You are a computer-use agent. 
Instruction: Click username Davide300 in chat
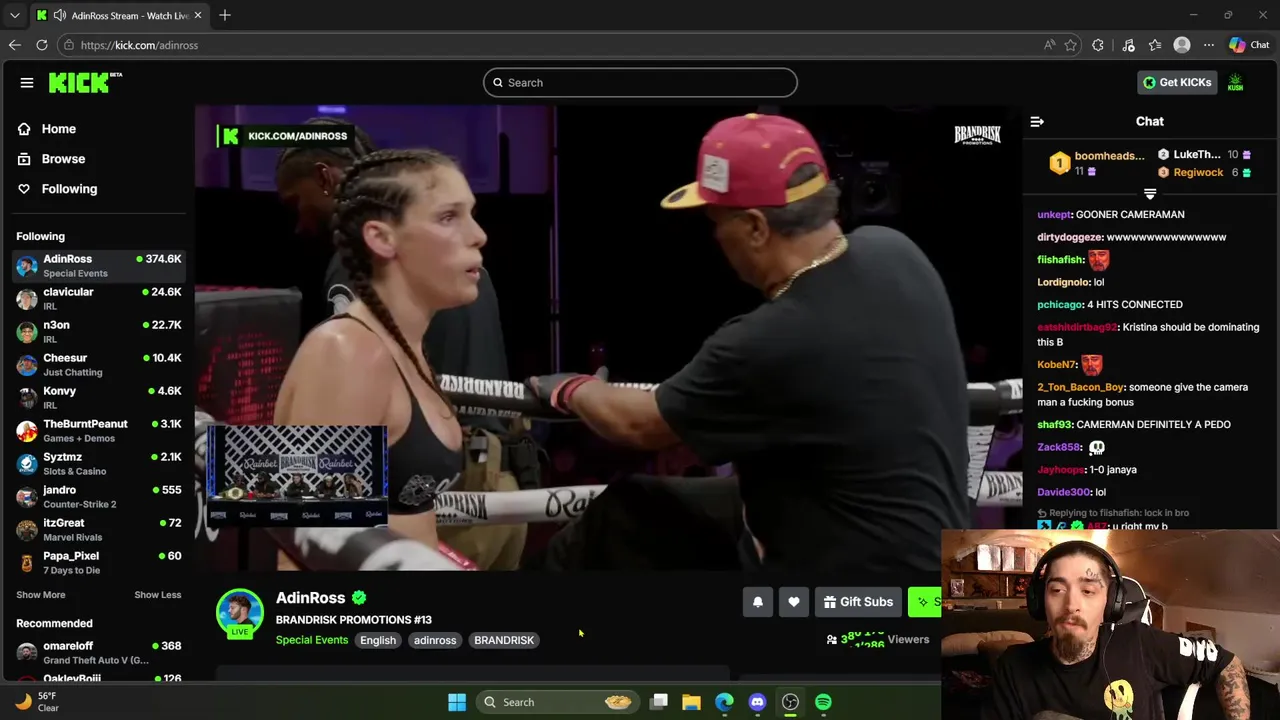click(1063, 492)
